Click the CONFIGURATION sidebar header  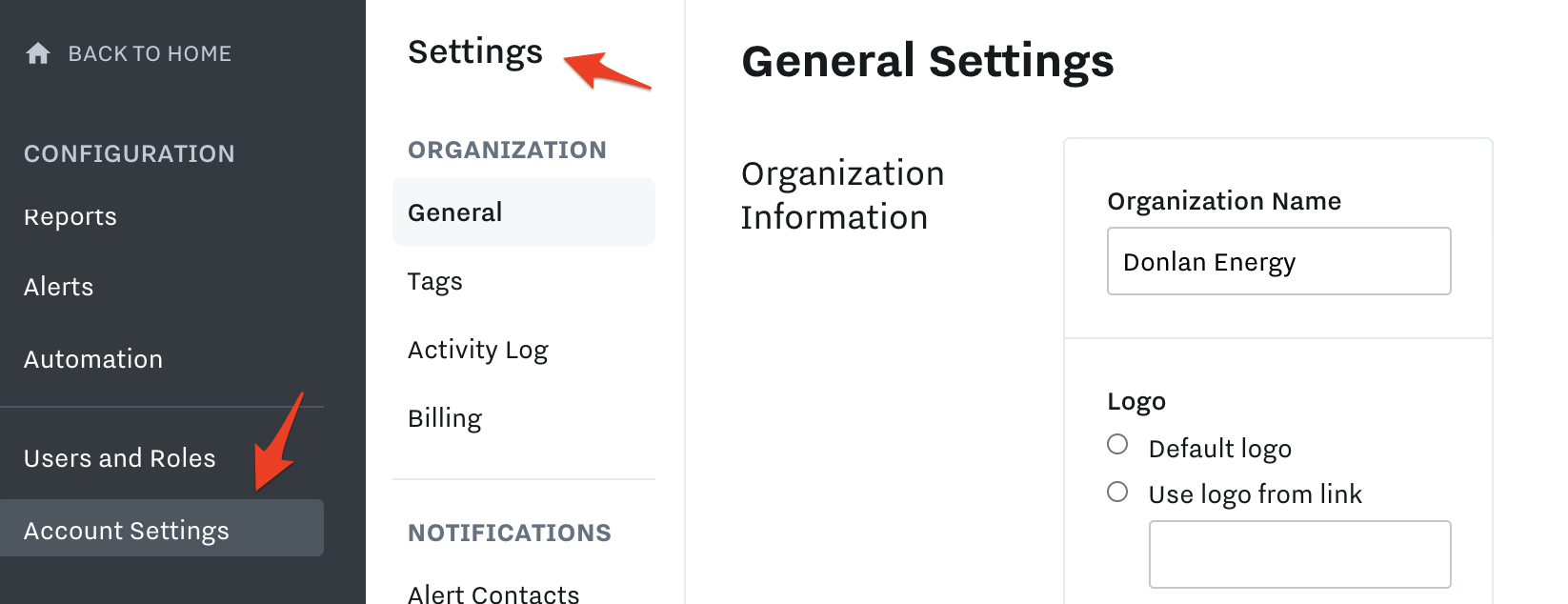point(130,153)
